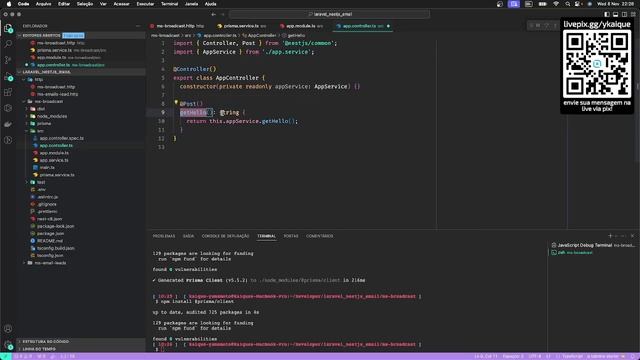Open the Arquivo menu

pyautogui.click(x=43, y=4)
